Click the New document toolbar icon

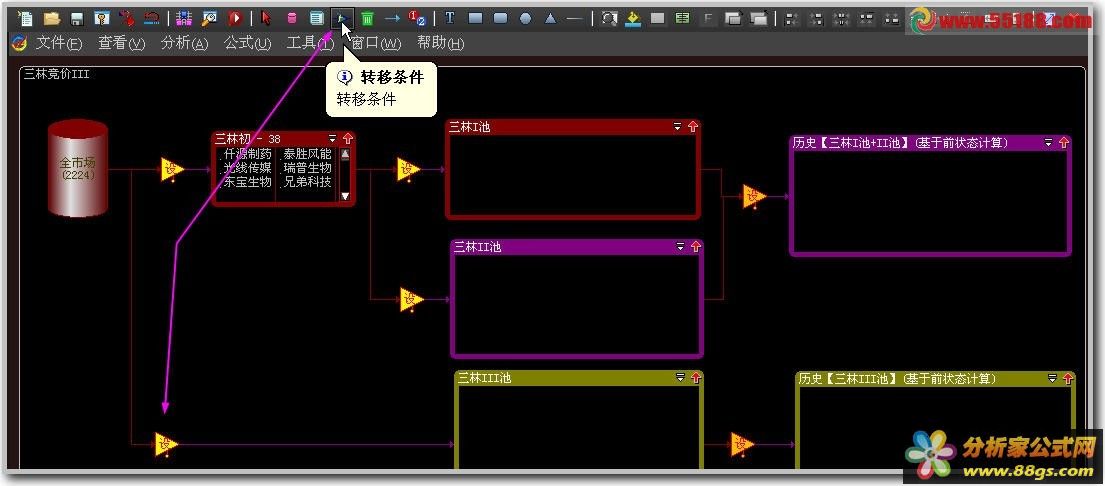(x=25, y=18)
